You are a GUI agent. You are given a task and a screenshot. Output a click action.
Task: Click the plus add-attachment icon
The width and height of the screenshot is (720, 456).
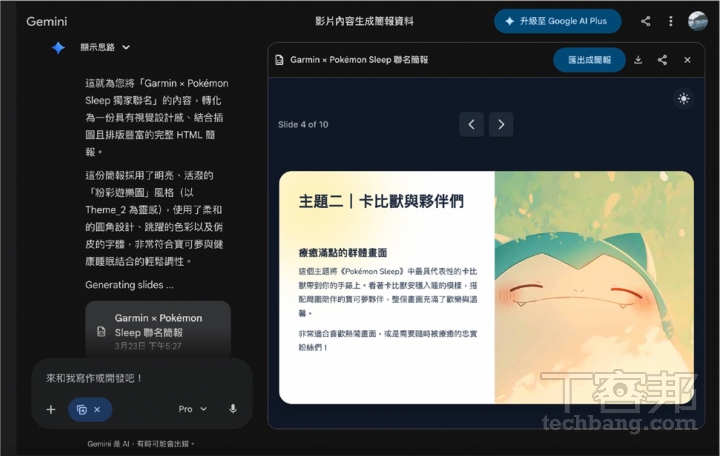click(x=51, y=409)
